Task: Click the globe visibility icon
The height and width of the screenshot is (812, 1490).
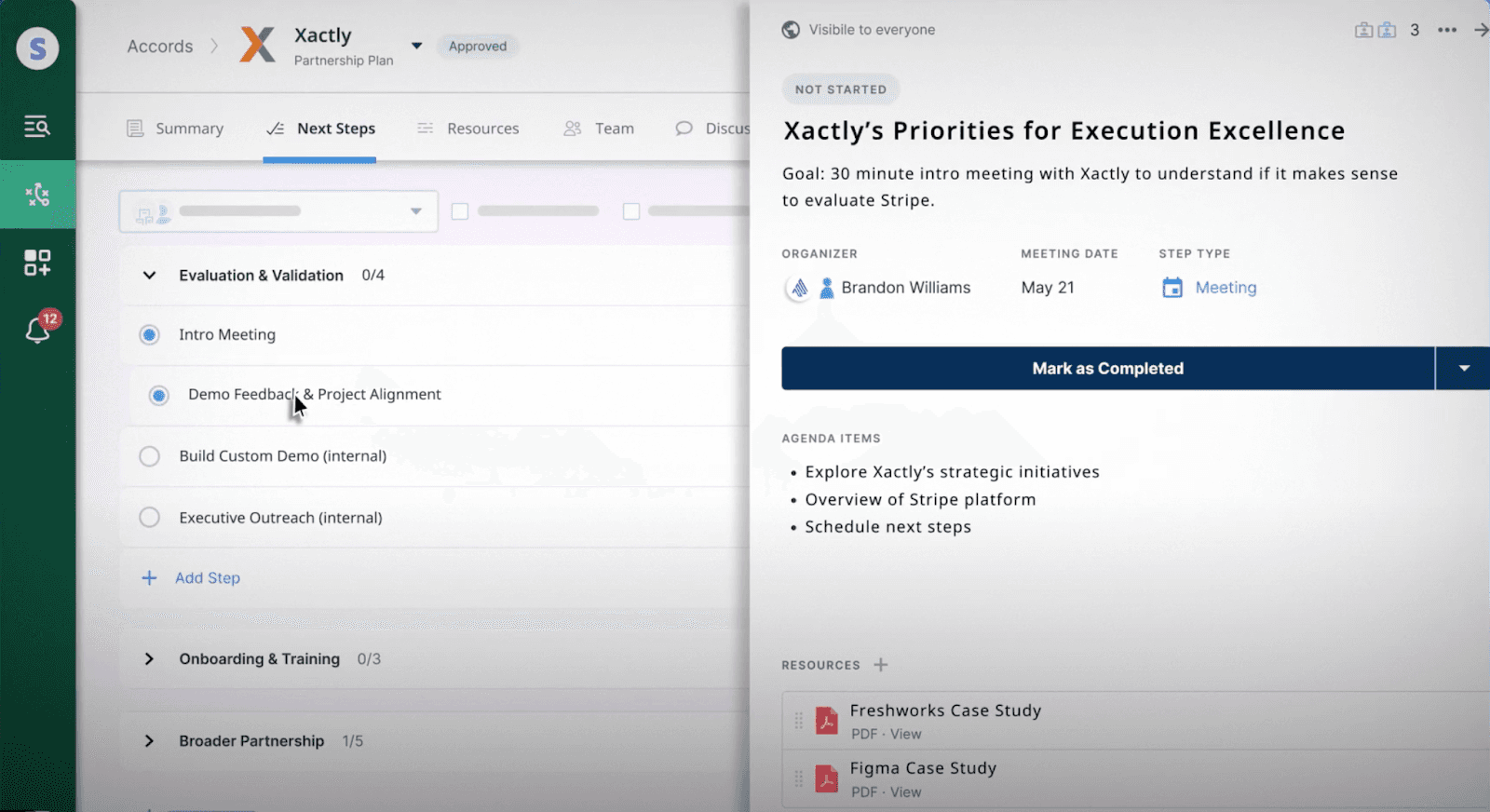Action: tap(791, 30)
